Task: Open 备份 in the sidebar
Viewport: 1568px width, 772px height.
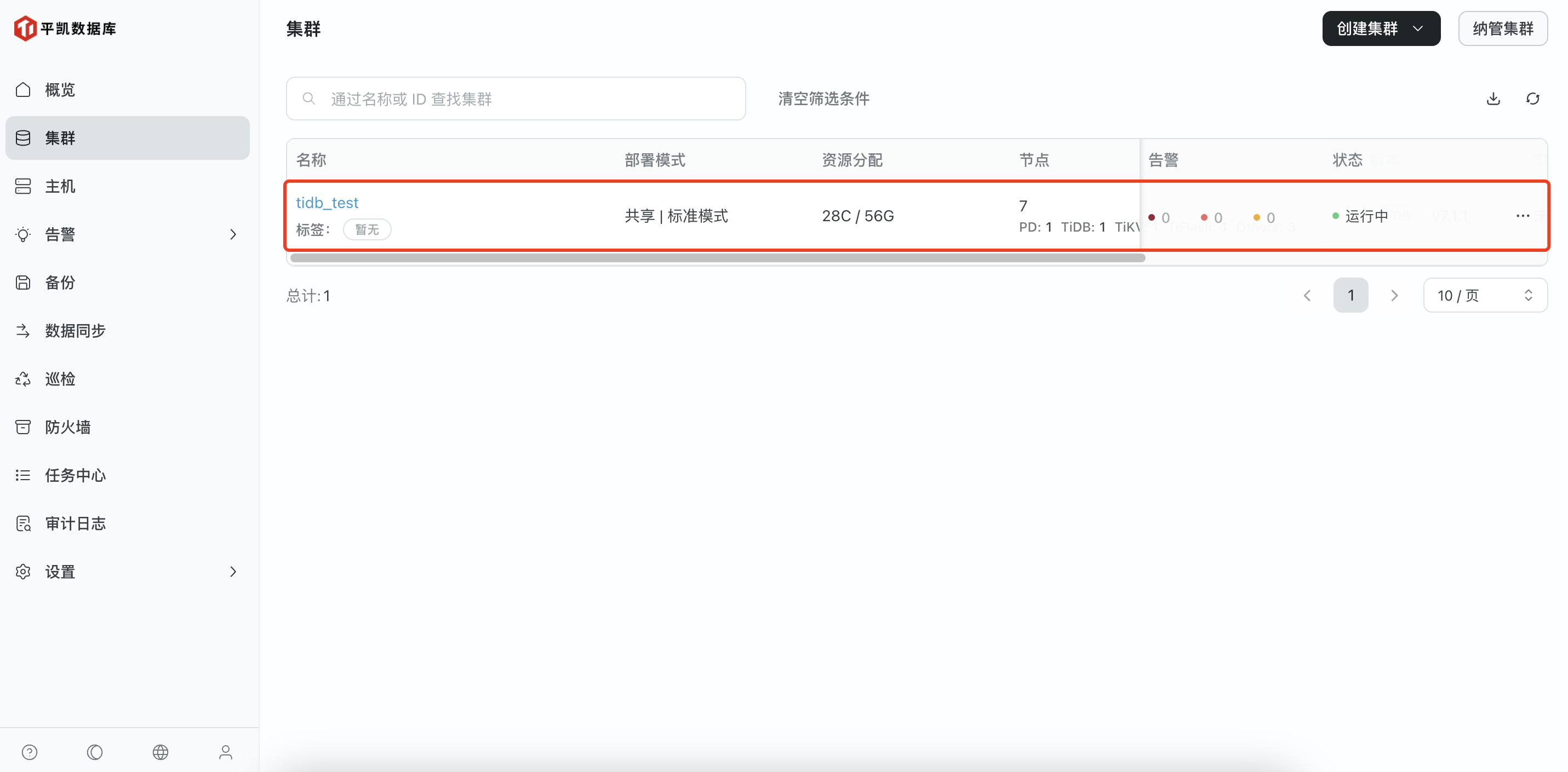Action: tap(60, 283)
